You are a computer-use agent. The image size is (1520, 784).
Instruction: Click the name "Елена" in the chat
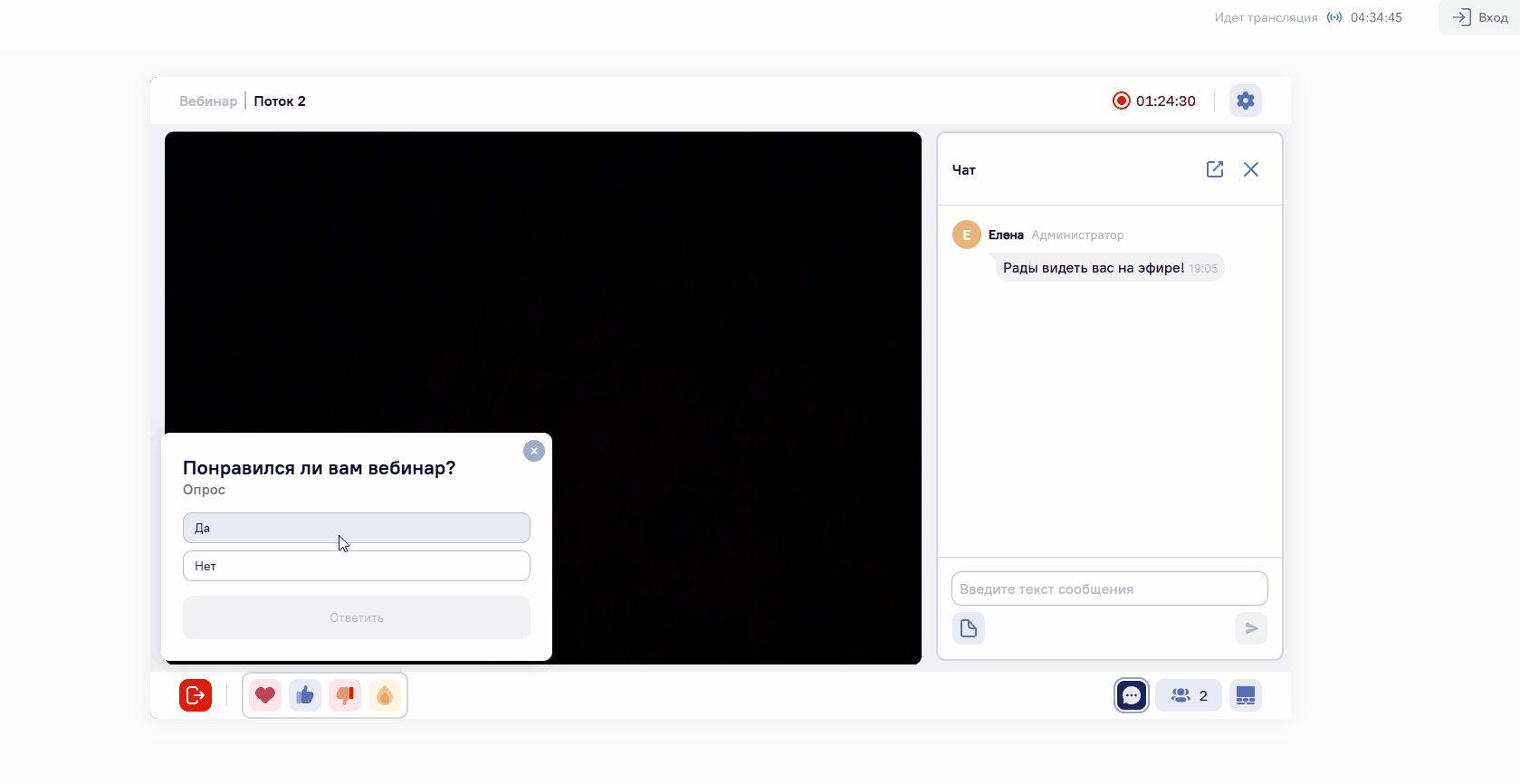coord(1006,234)
